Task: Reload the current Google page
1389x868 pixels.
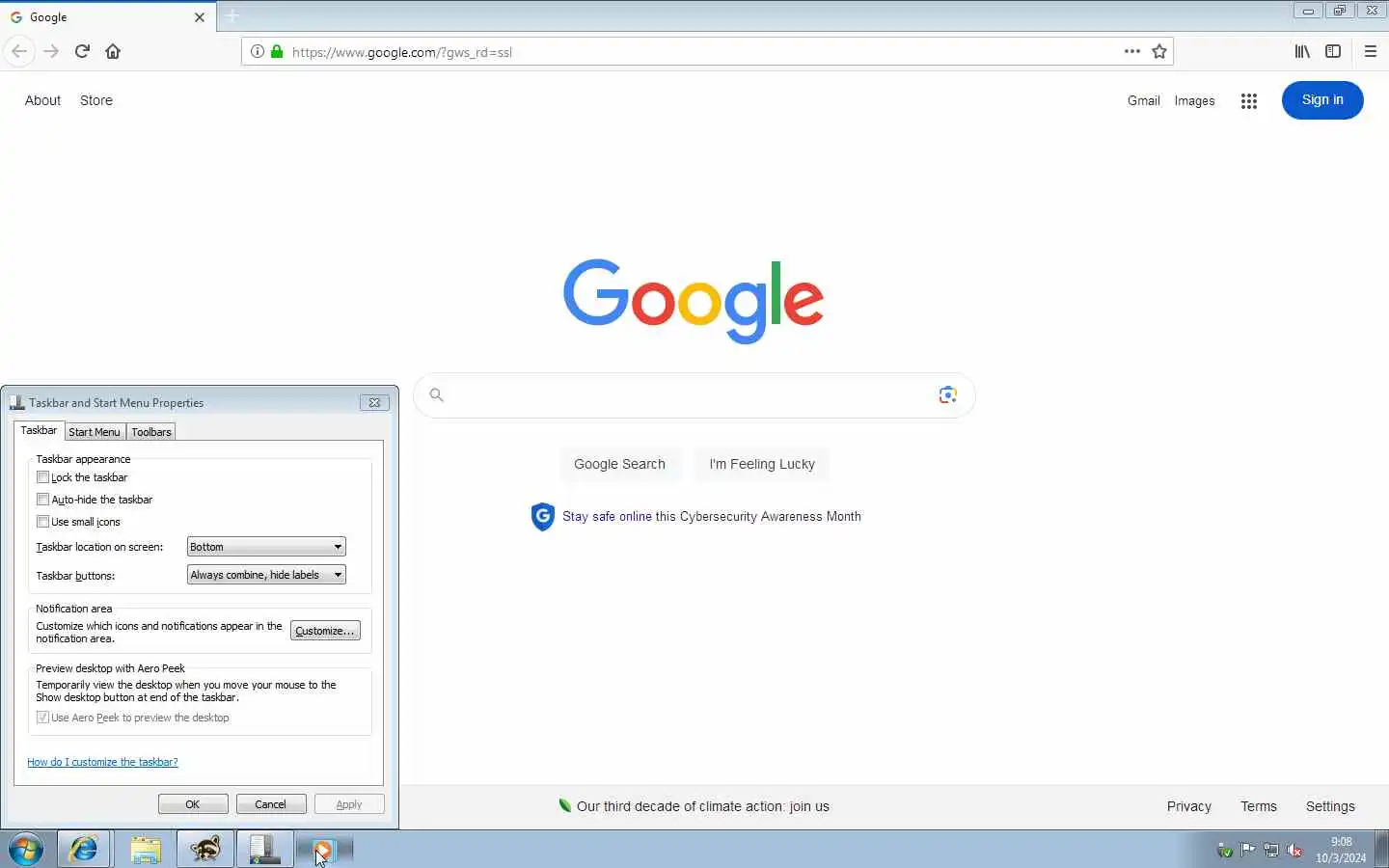Action: coord(82,51)
